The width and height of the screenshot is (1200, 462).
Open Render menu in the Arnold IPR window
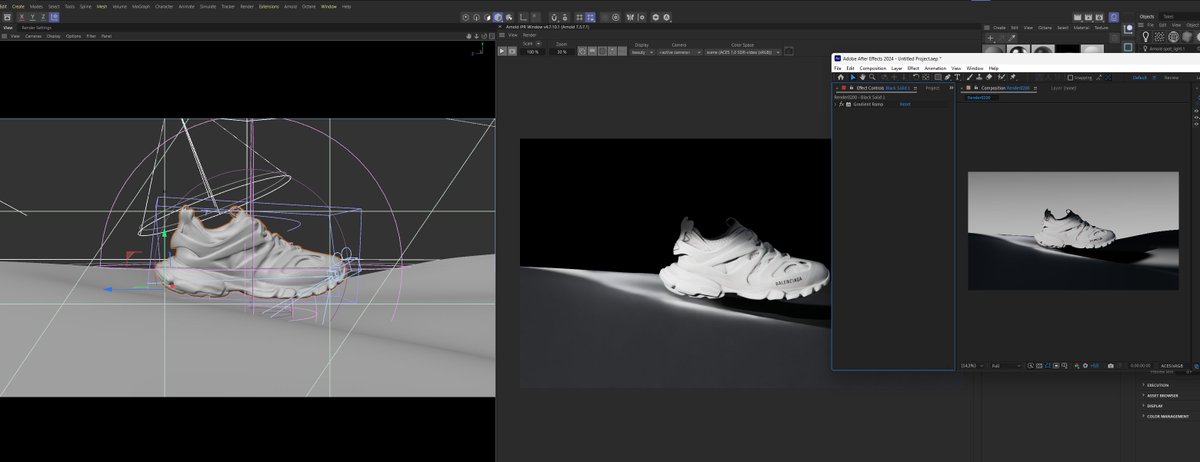pyautogui.click(x=529, y=35)
